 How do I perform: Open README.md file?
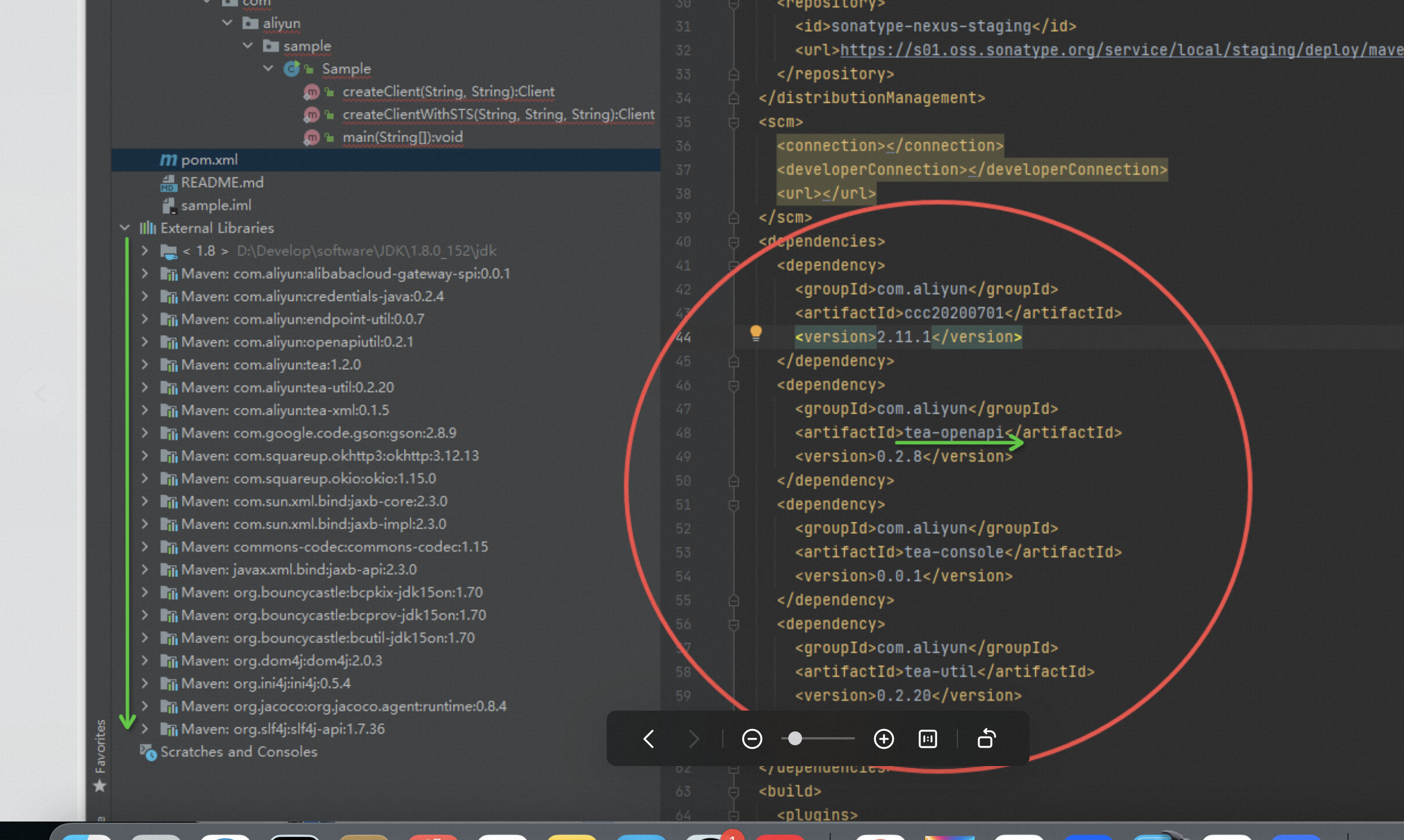[x=222, y=183]
